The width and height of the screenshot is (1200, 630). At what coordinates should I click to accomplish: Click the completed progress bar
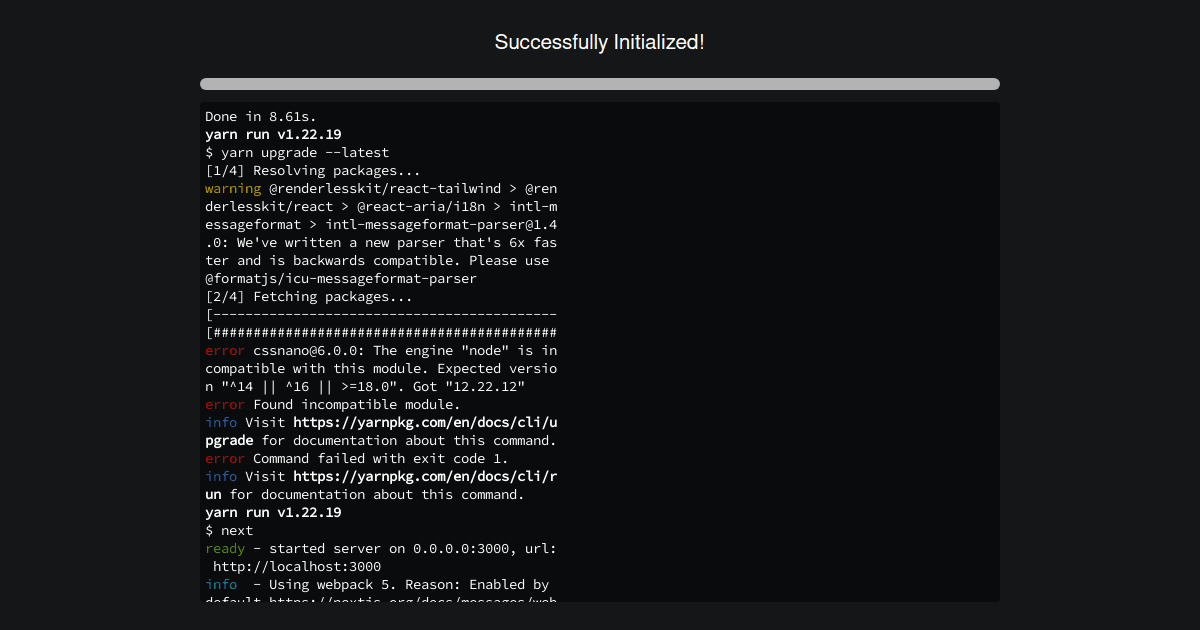(x=599, y=84)
